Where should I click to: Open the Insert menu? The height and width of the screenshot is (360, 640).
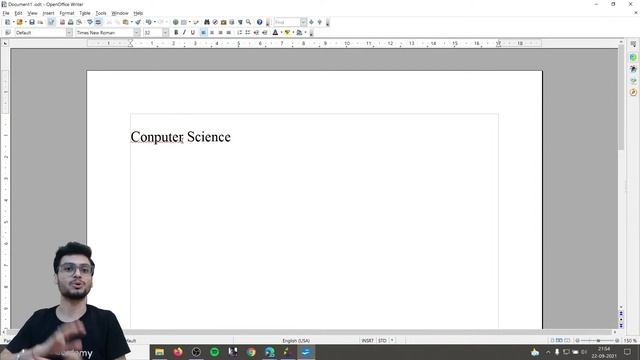pyautogui.click(x=48, y=13)
